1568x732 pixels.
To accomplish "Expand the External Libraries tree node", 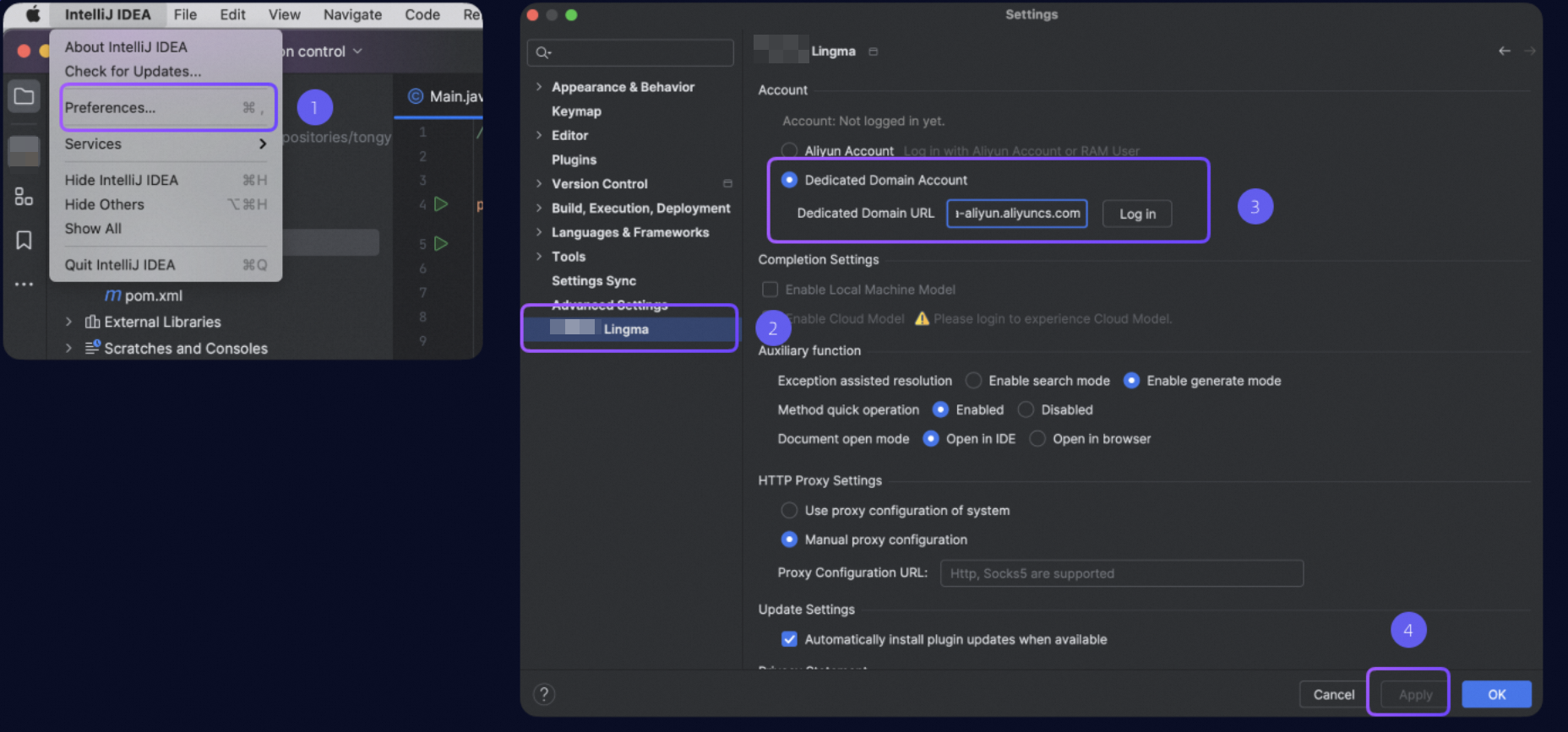I will pos(68,322).
